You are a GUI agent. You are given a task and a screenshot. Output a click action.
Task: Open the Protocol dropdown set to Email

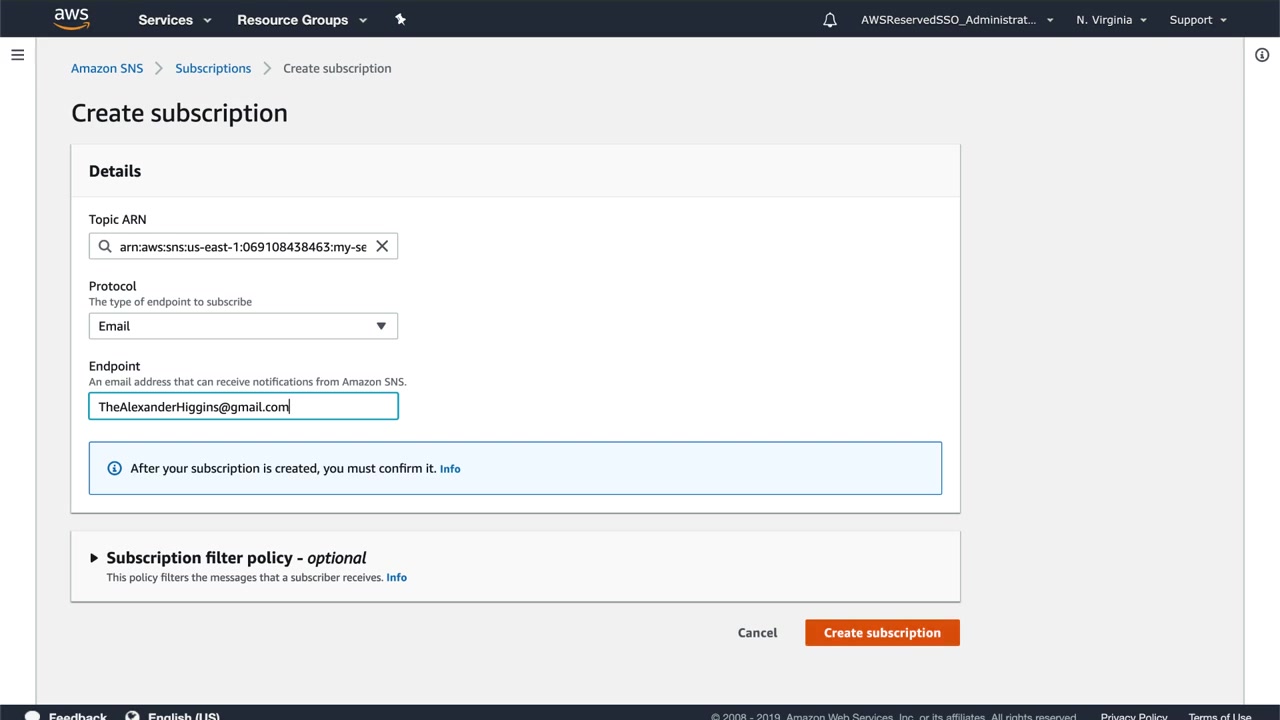[x=243, y=326]
